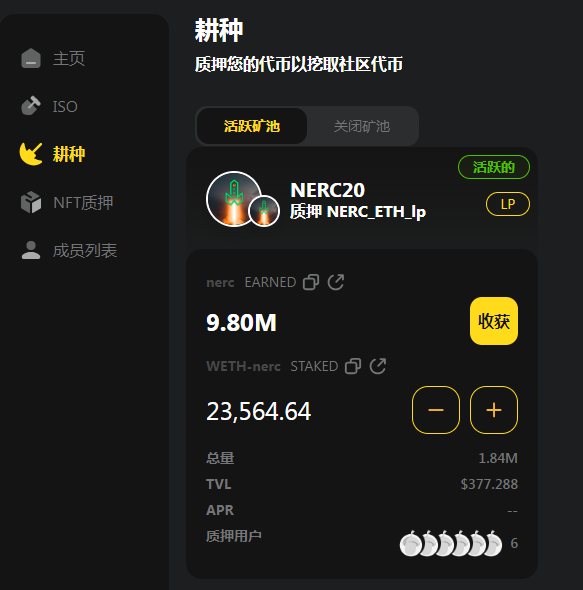Click the yellow 收获 harvest button
This screenshot has height=590, width=583.
click(x=494, y=321)
